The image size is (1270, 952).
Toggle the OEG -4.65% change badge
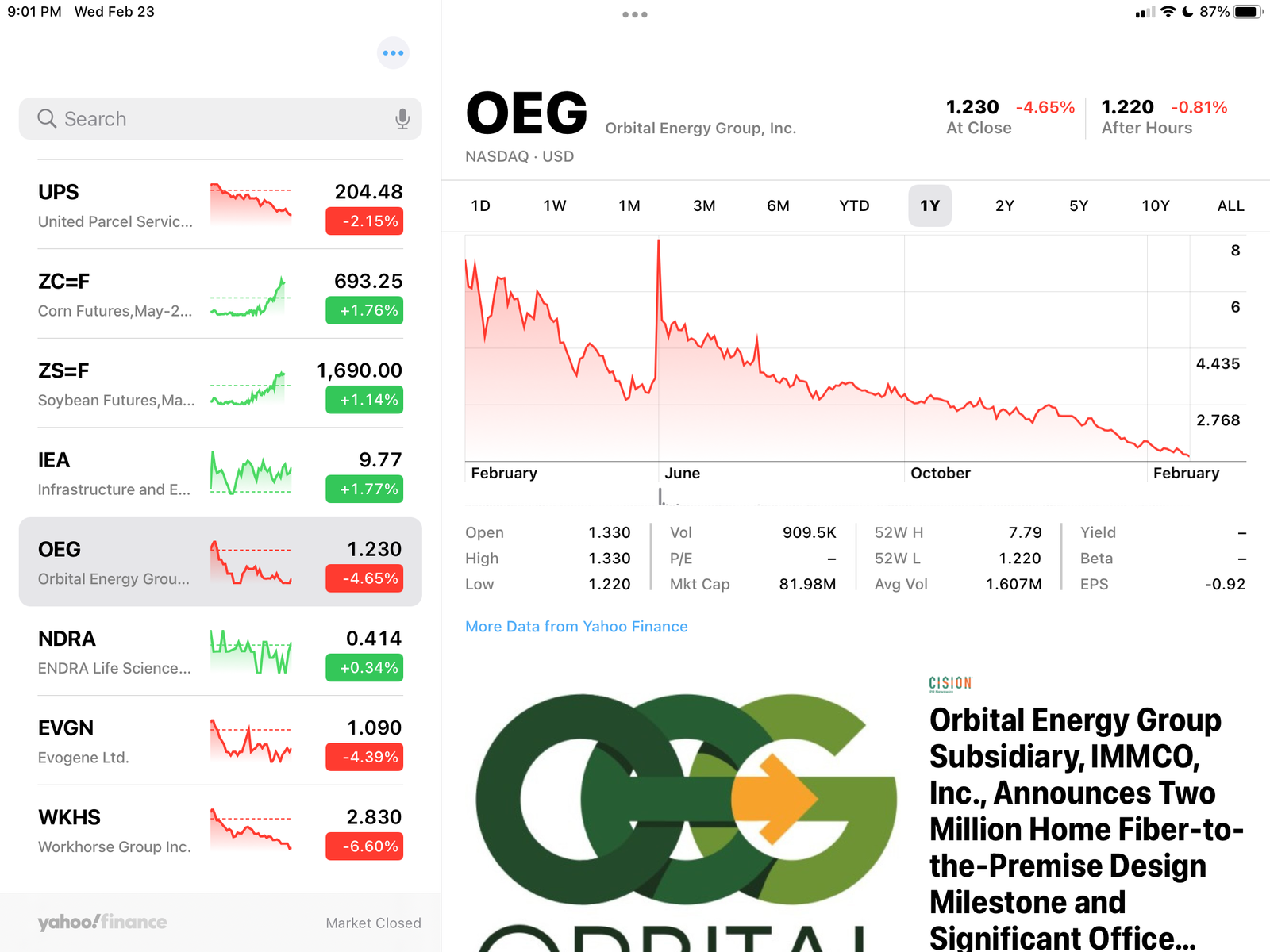pos(364,578)
